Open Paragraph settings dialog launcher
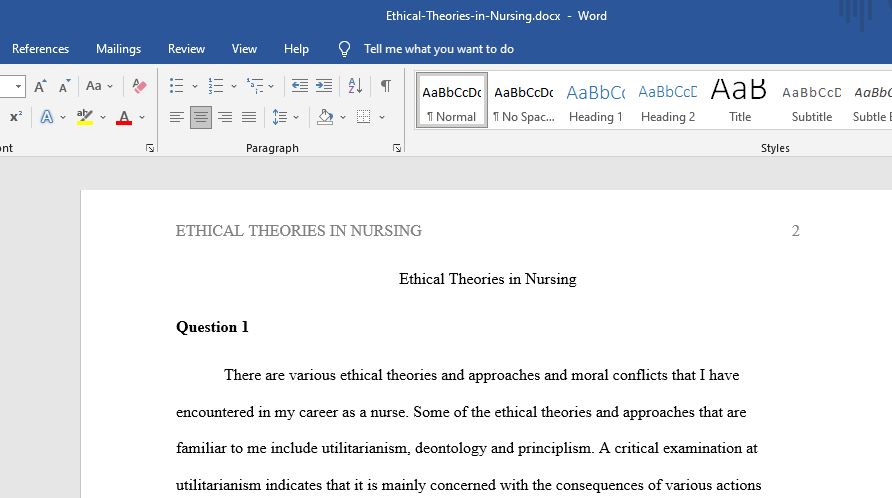Image resolution: width=892 pixels, height=498 pixels. coord(397,148)
